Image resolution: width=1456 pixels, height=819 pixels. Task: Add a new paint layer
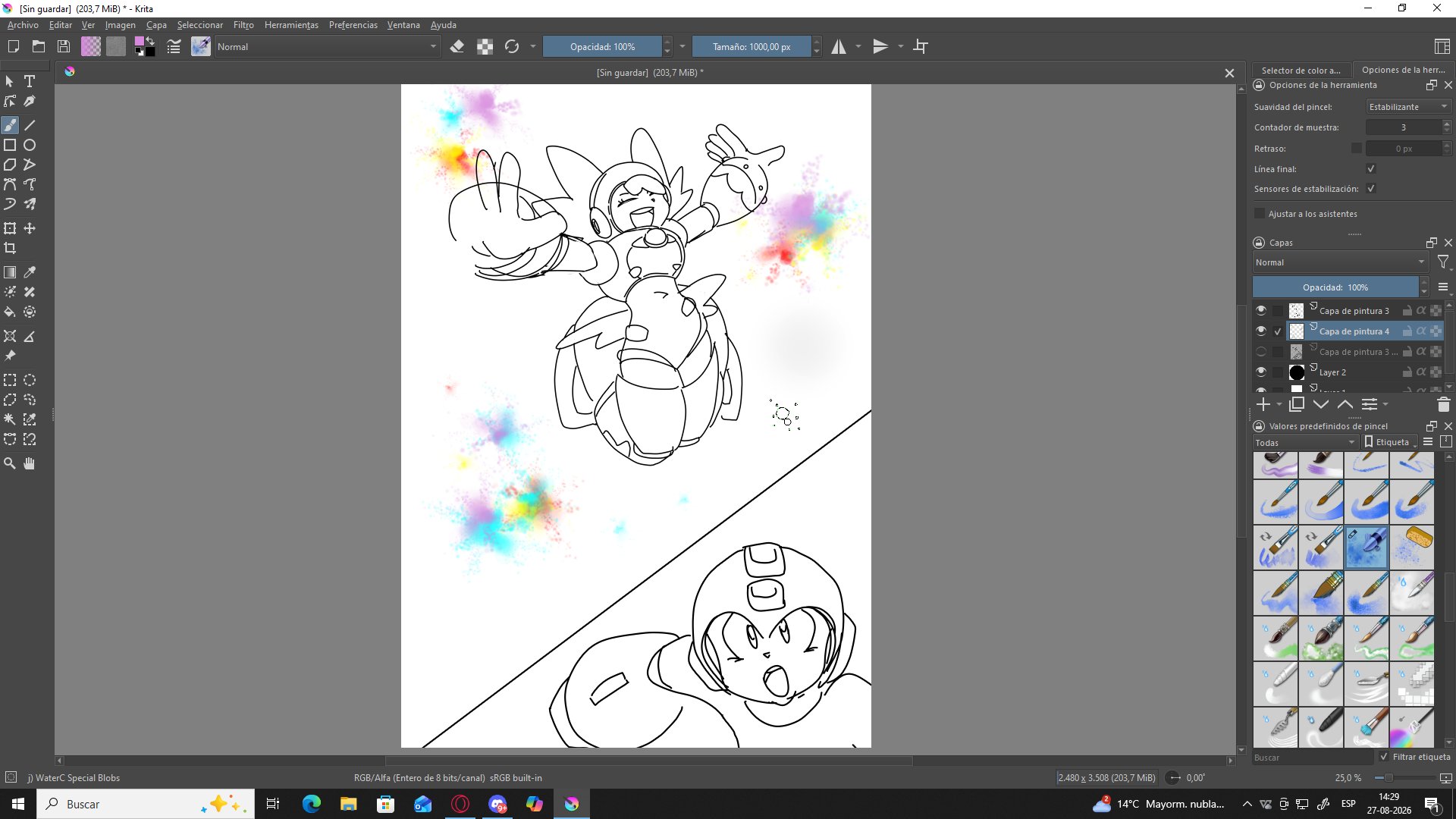1263,405
